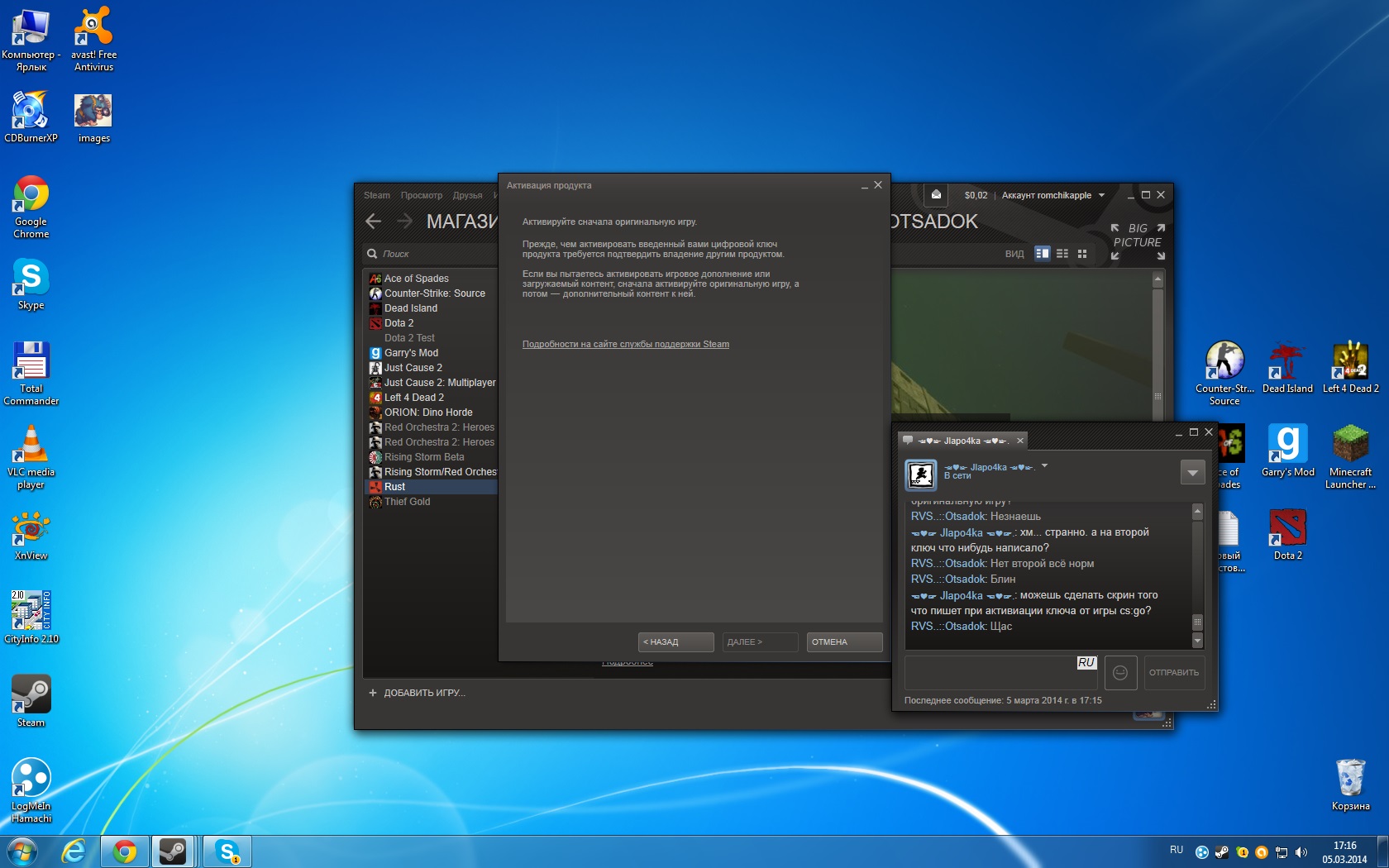1389x868 pixels.
Task: Open VLC media player desktop shortcut
Action: 31,456
